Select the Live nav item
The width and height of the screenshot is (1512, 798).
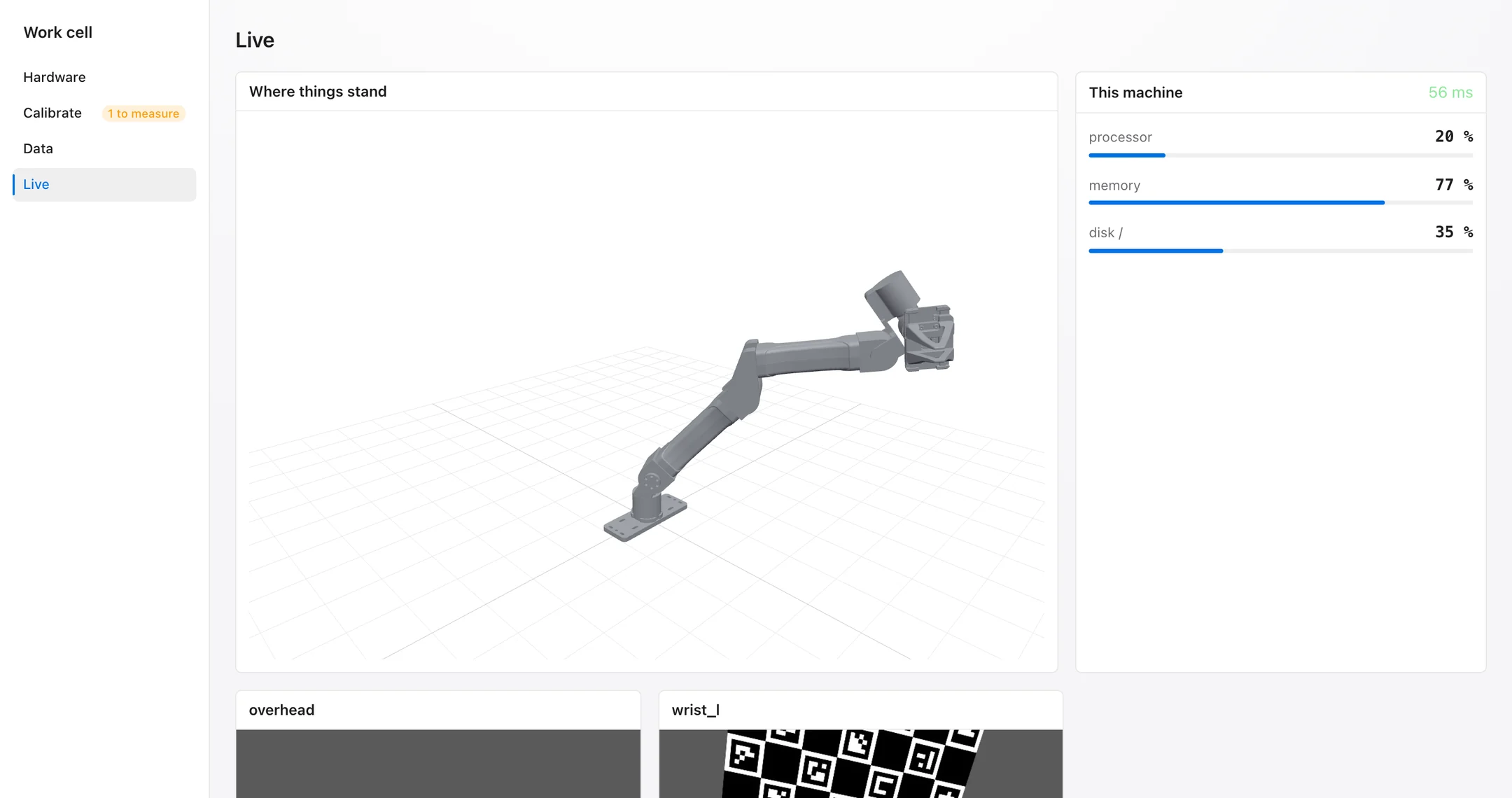[104, 184]
